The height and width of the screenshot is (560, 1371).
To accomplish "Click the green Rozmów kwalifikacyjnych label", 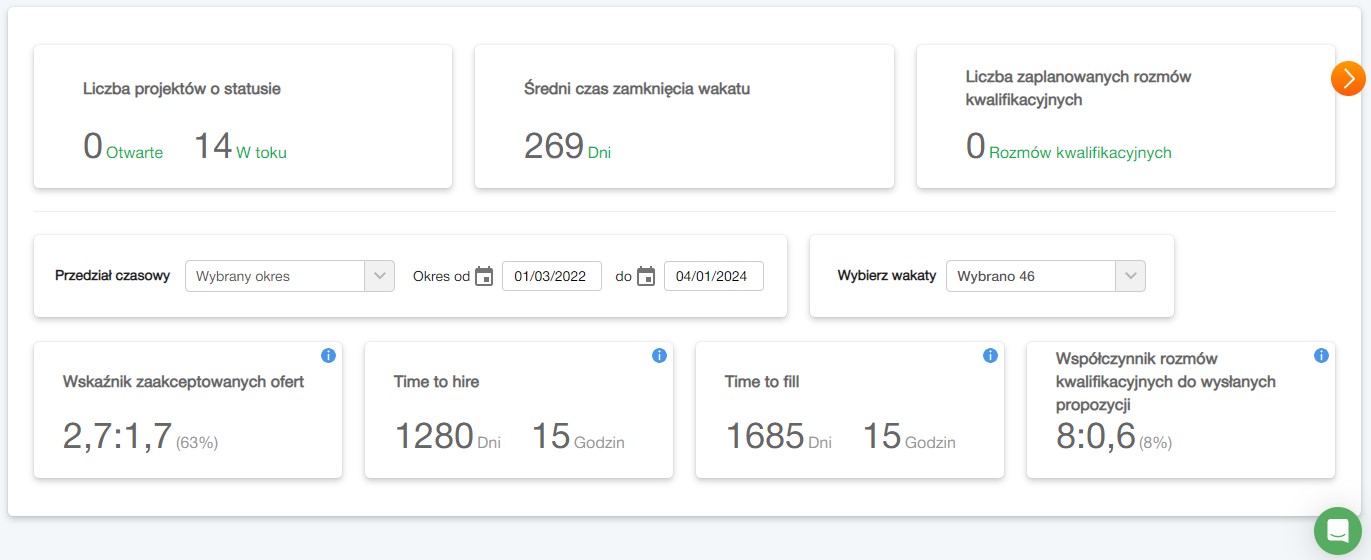I will tap(1080, 153).
